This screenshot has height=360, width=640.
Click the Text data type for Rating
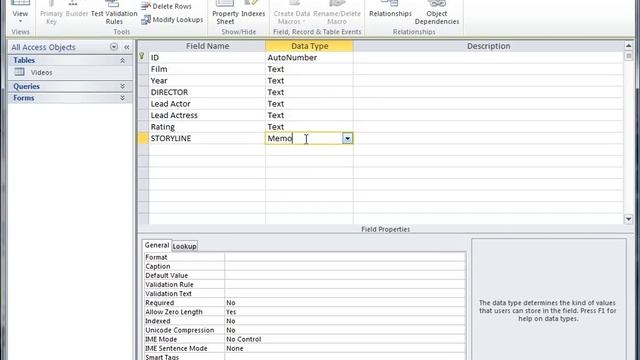click(309, 127)
